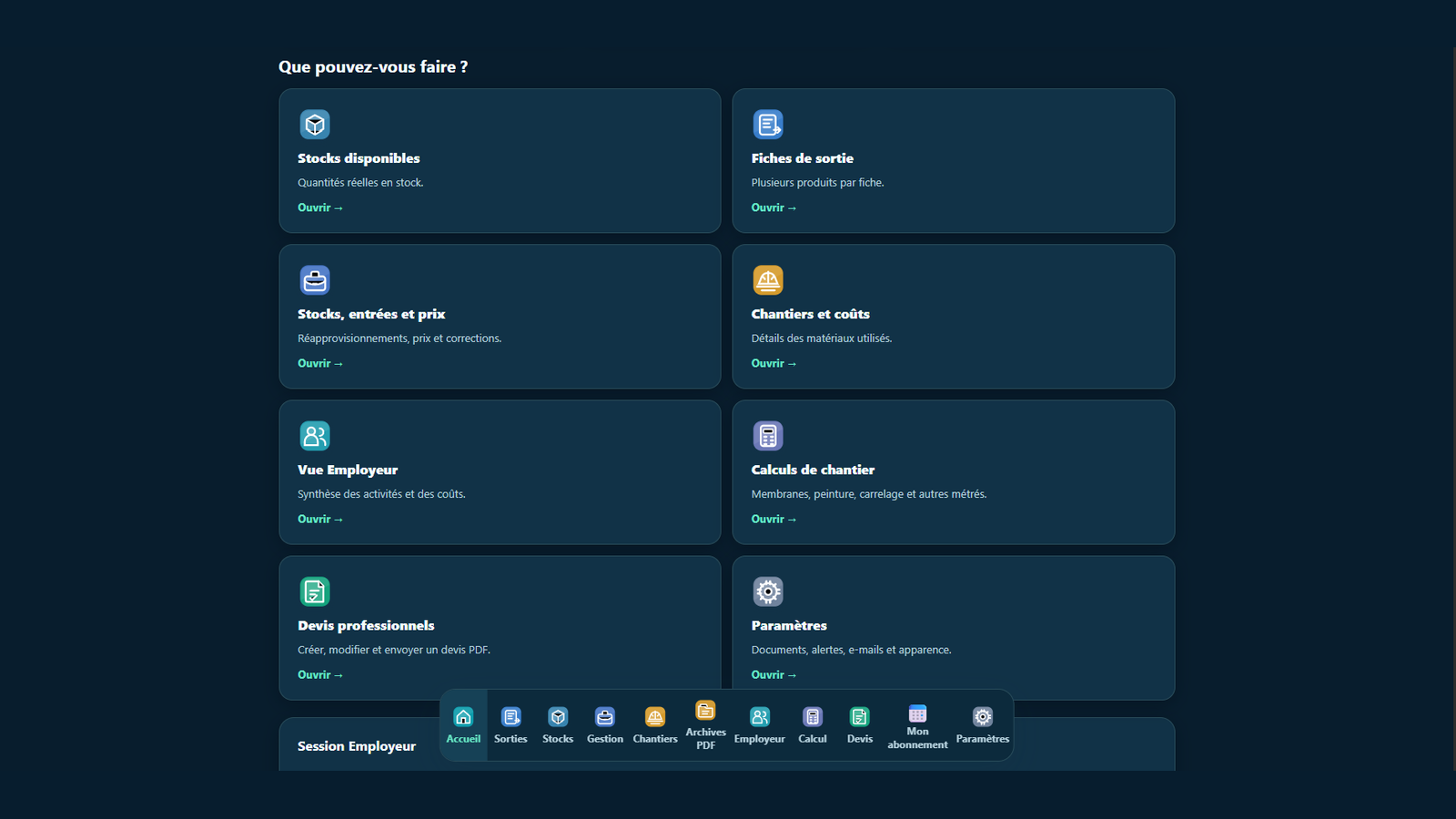Click Ouvrir link under Devis professionnels

coord(320,674)
